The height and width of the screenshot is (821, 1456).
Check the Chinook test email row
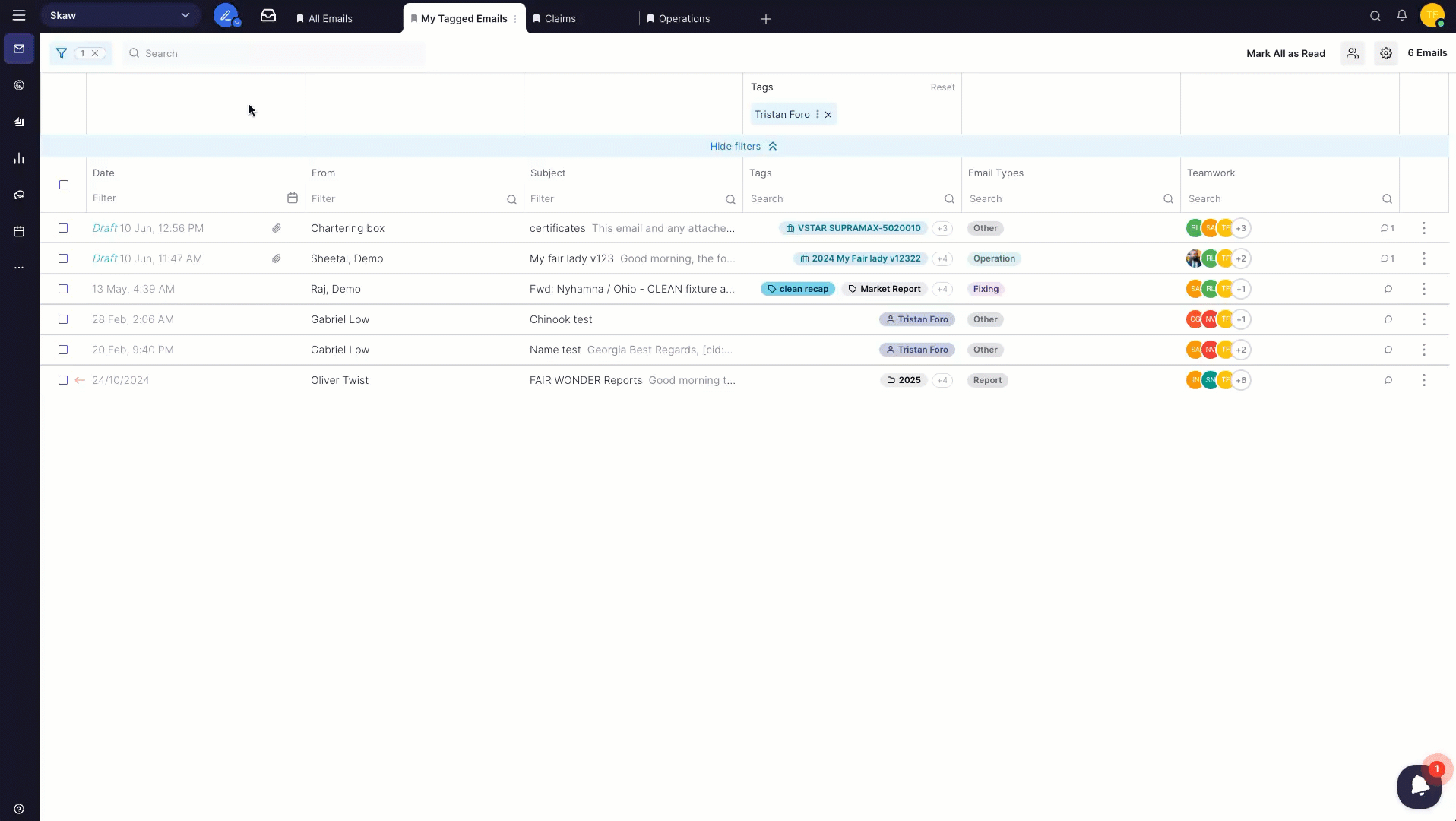[63, 319]
